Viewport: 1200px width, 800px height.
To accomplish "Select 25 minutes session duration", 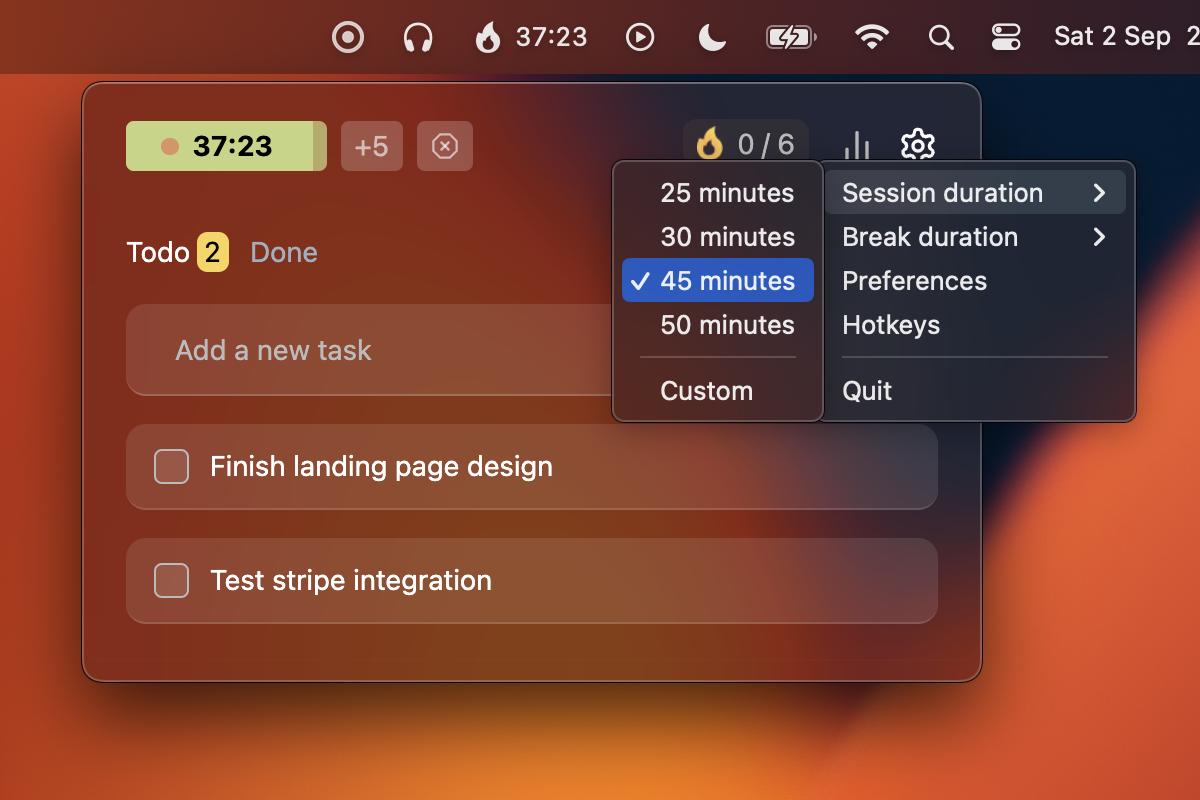I will (x=727, y=192).
